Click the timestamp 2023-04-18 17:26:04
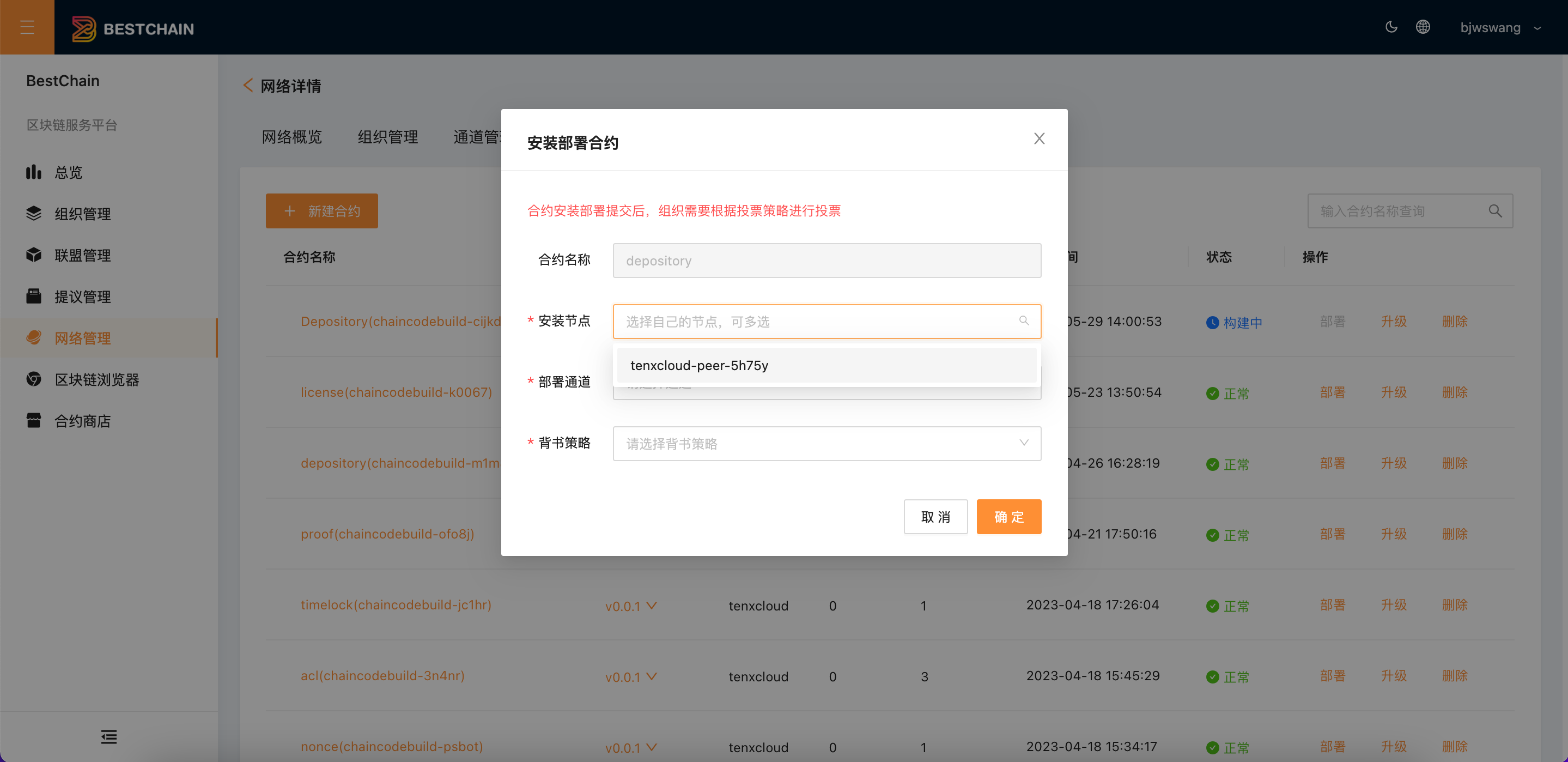Image resolution: width=1568 pixels, height=762 pixels. pos(1092,605)
